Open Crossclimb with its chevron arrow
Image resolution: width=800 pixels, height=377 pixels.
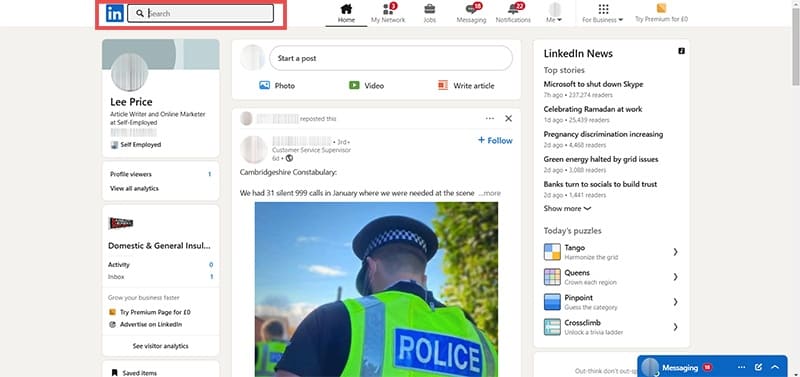point(675,327)
